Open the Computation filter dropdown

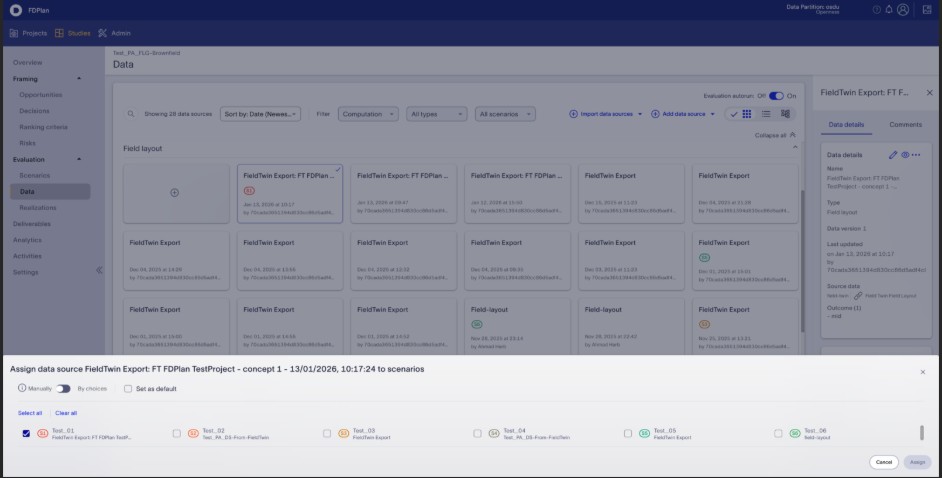368,114
